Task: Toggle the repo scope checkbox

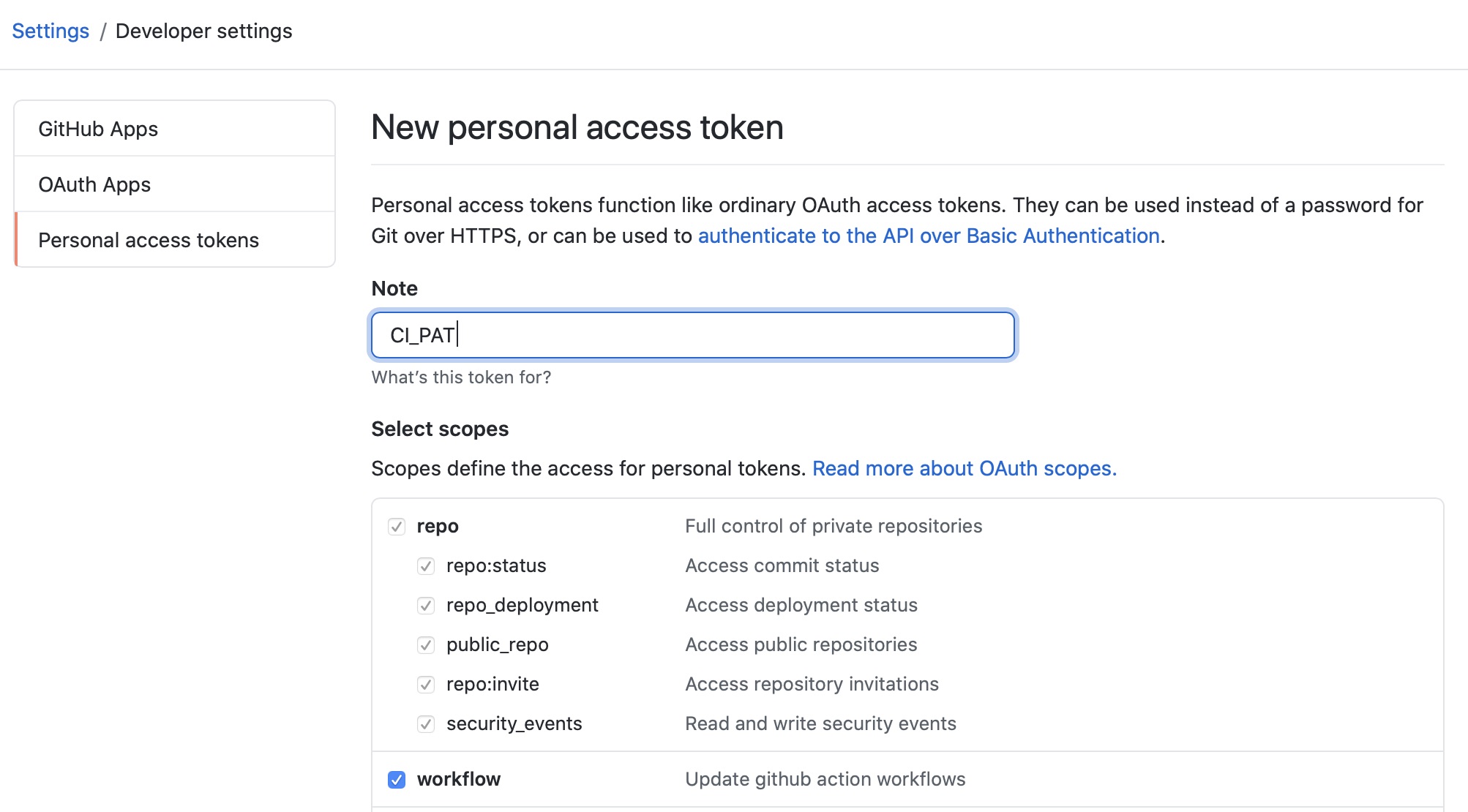Action: (397, 527)
